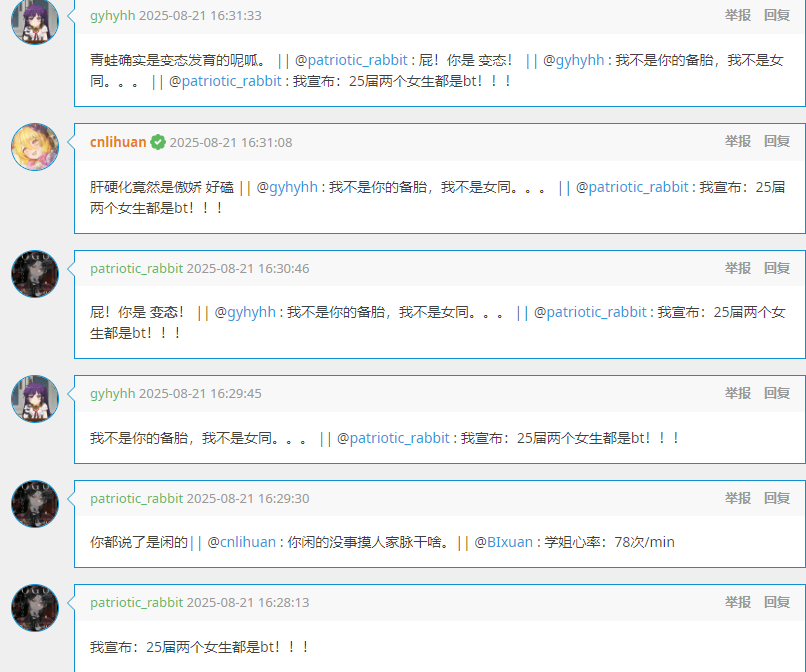Open cnlihuan's avatar on the 16:31:08 comment

[35, 147]
